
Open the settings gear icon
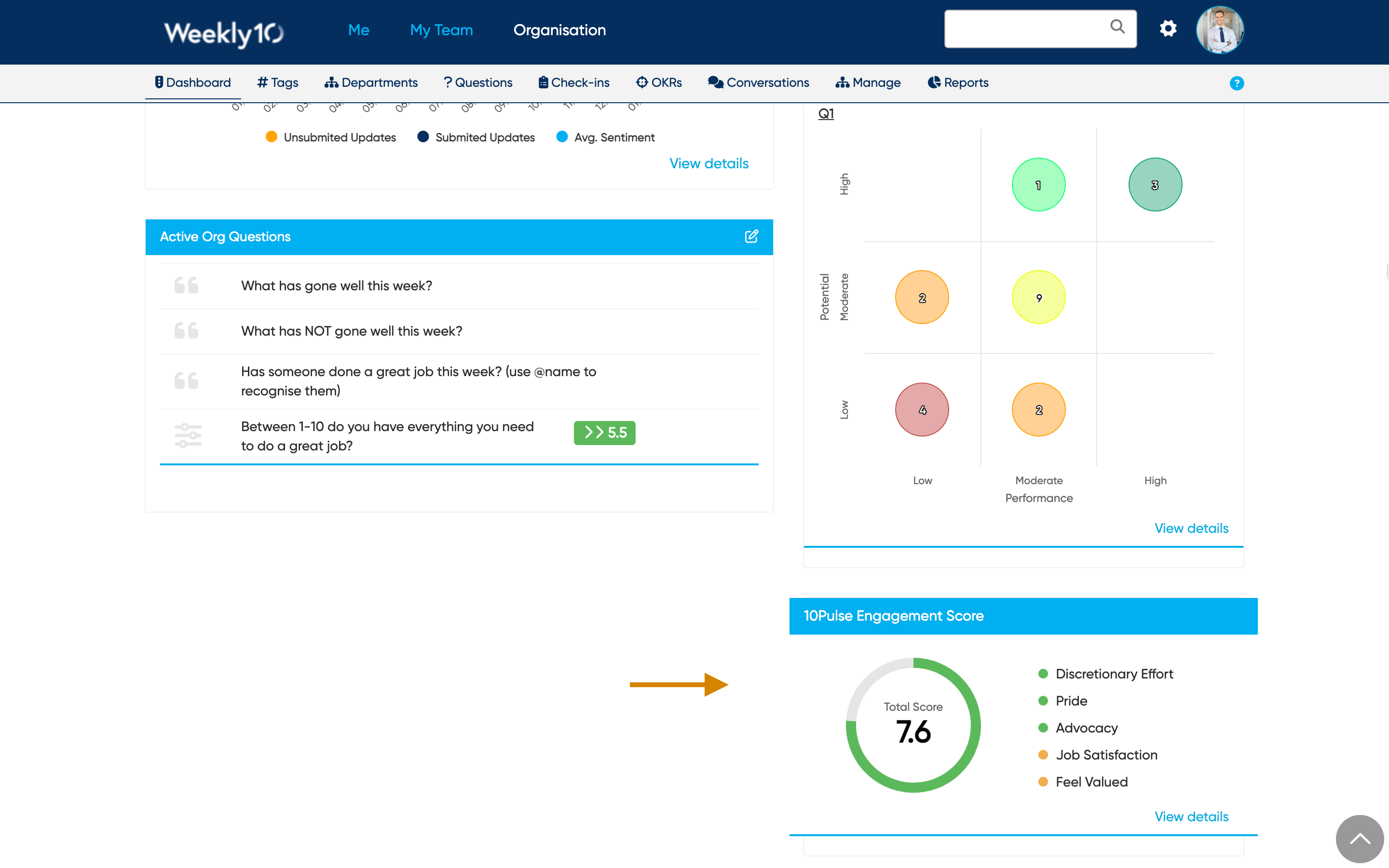[1168, 29]
